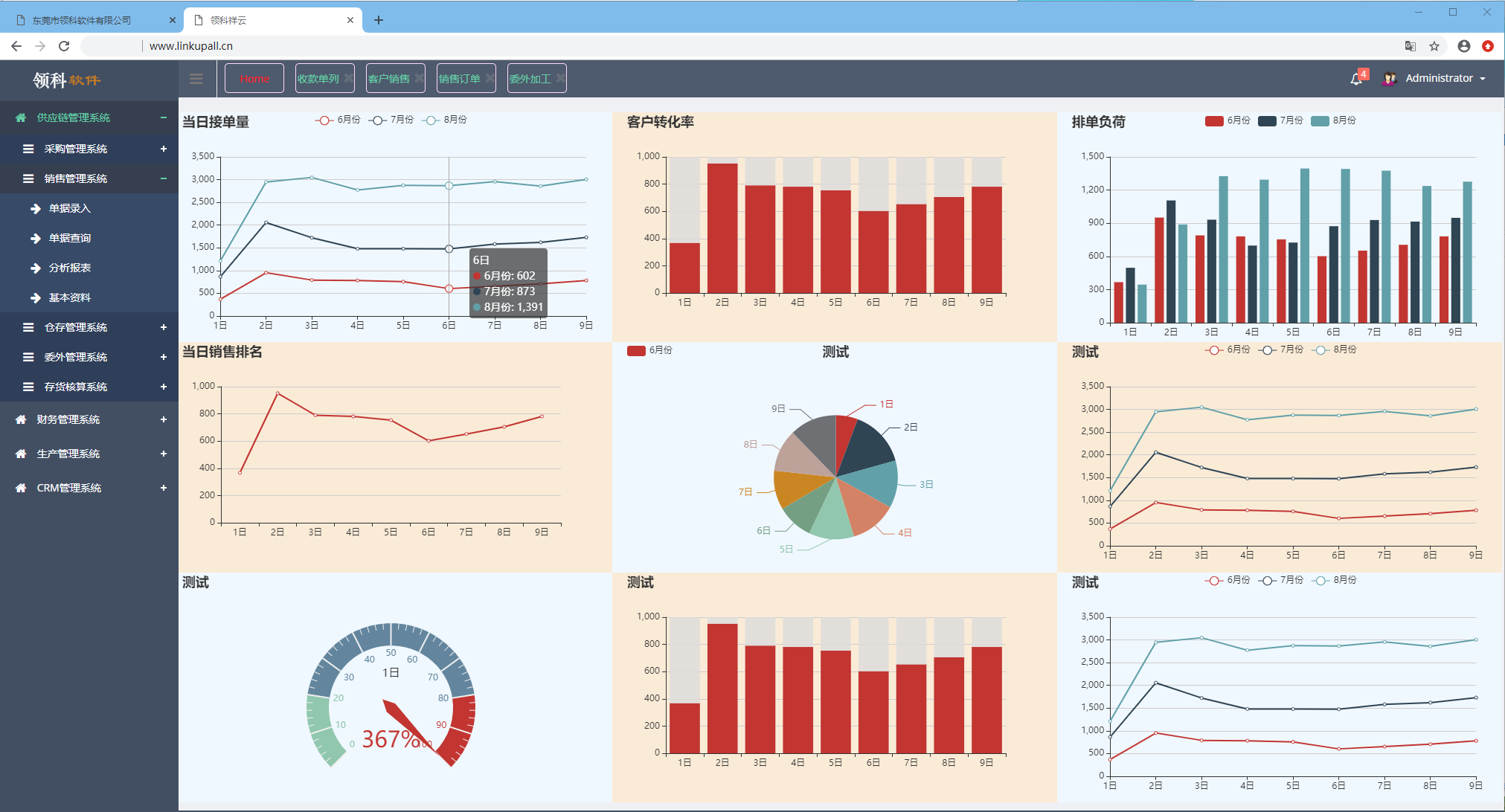The width and height of the screenshot is (1505, 812).
Task: Expand the 仓存管理系统 menu
Action: (x=163, y=327)
